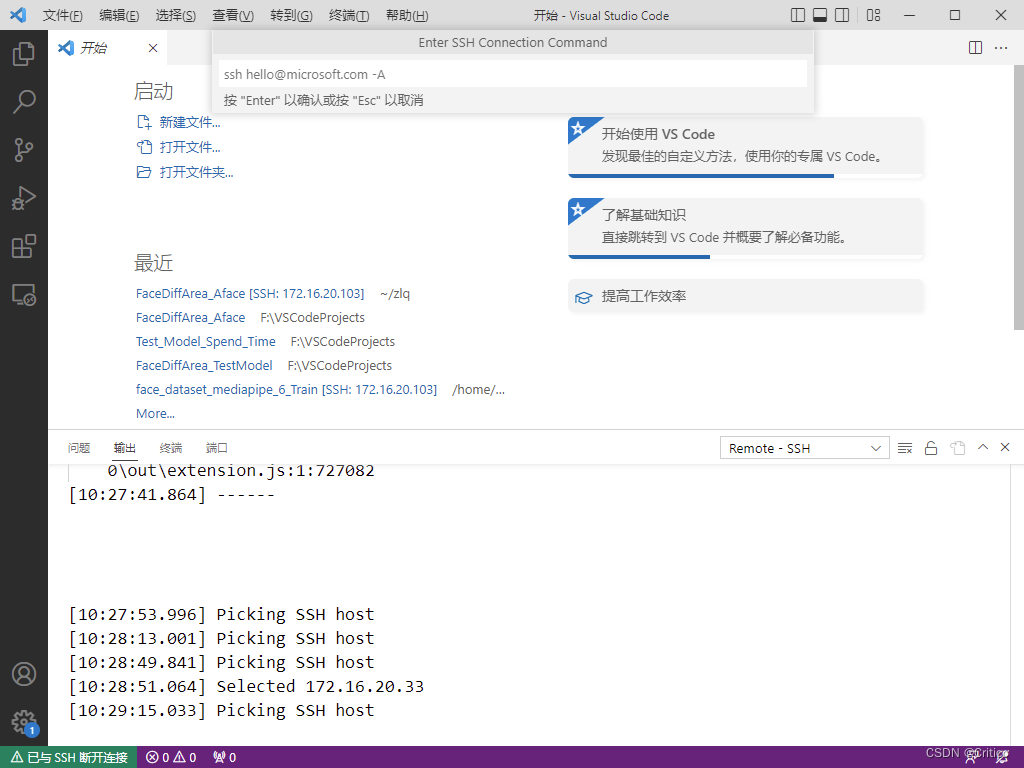Open the 查看(V) menu
This screenshot has height=768, width=1024.
(x=233, y=15)
